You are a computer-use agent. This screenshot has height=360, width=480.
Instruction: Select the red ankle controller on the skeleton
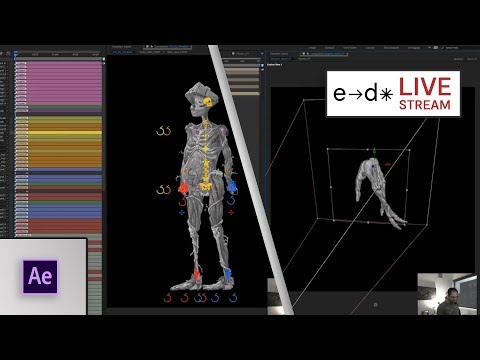coord(197,275)
